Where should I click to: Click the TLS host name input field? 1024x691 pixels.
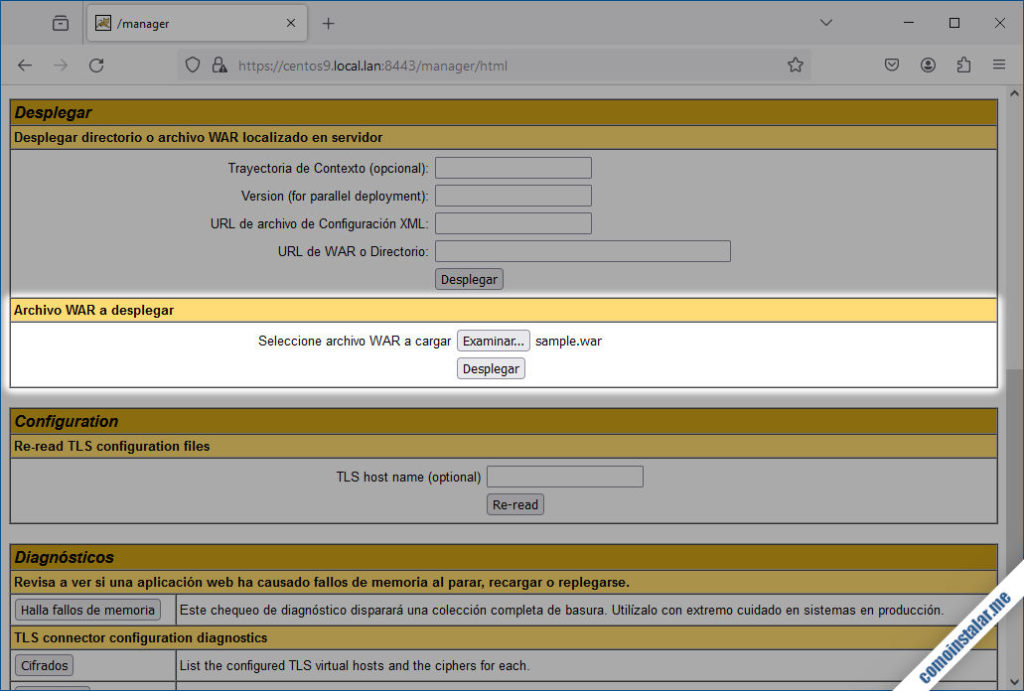(565, 477)
